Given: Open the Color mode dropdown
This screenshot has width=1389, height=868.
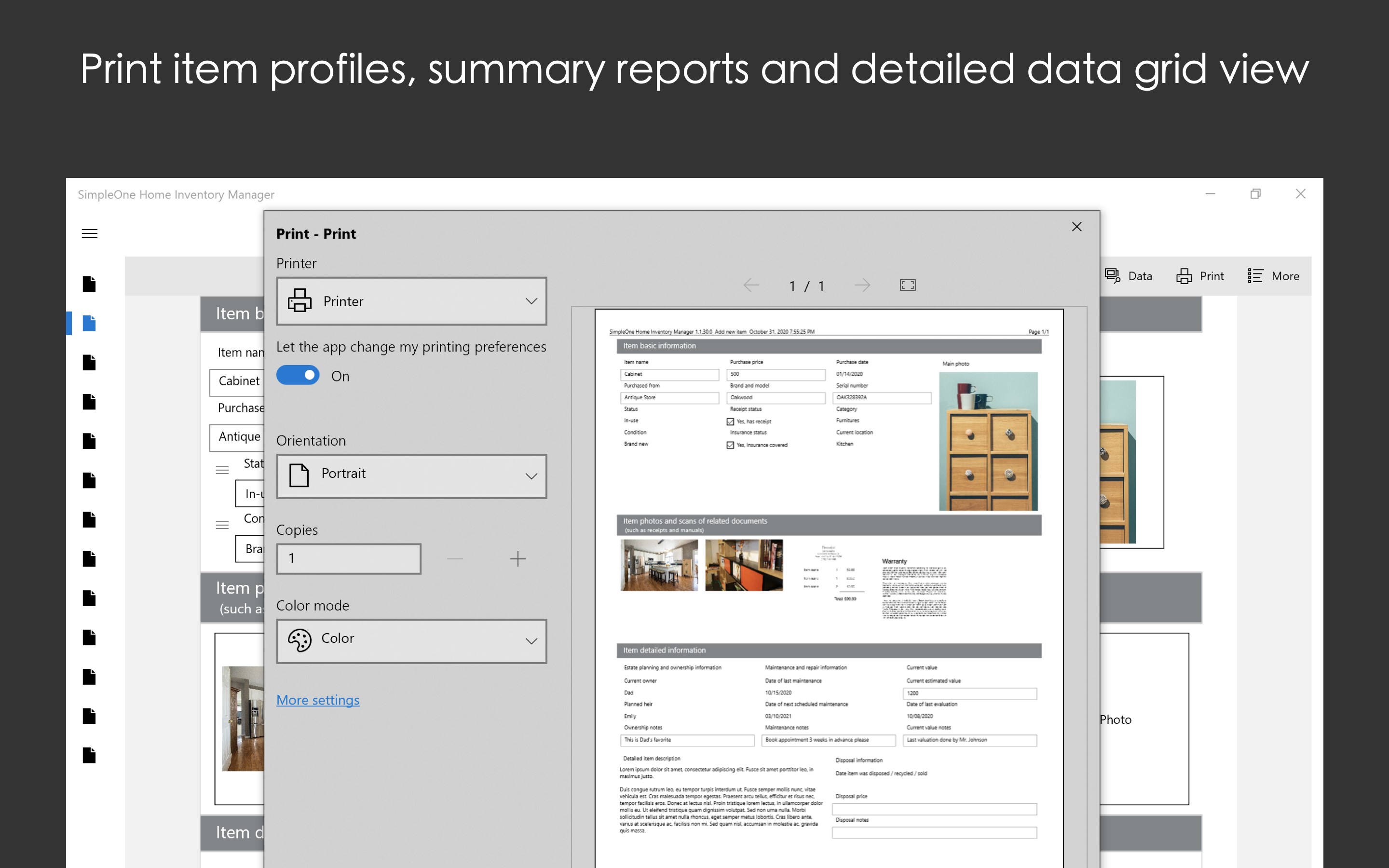Looking at the screenshot, I should coord(411,641).
